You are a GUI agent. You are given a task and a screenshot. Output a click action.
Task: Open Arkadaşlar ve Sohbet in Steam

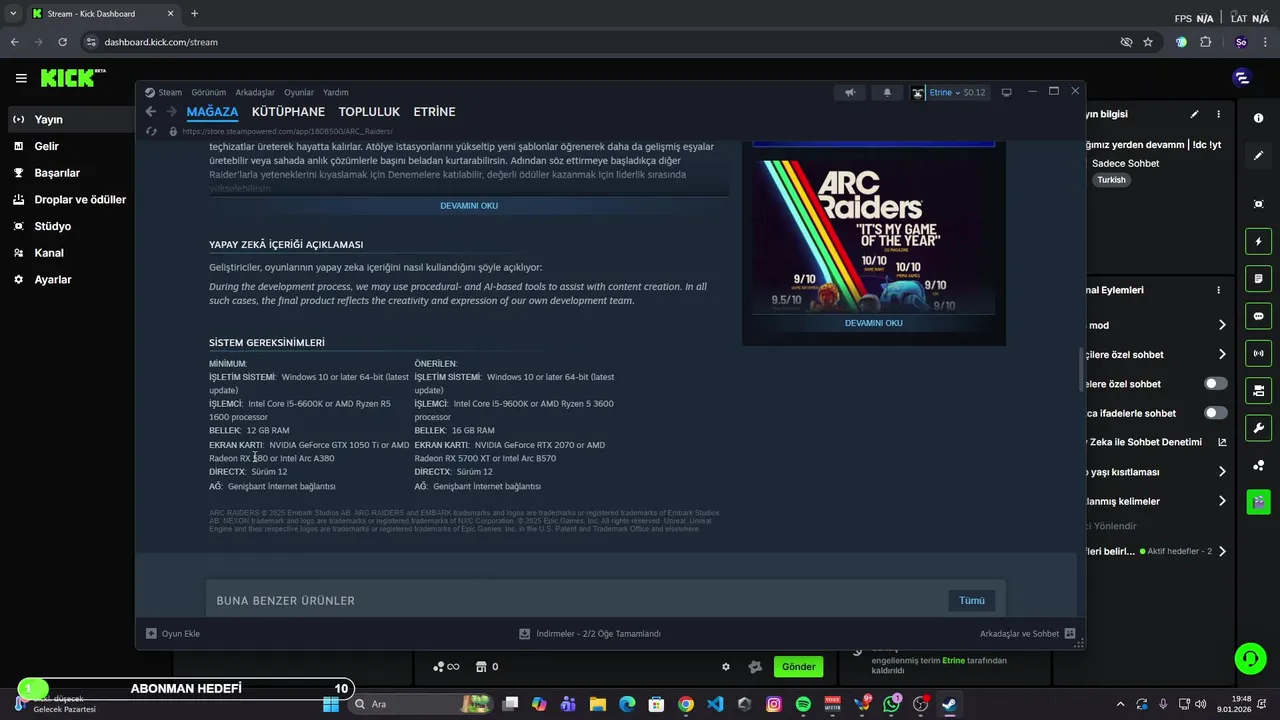point(1027,633)
